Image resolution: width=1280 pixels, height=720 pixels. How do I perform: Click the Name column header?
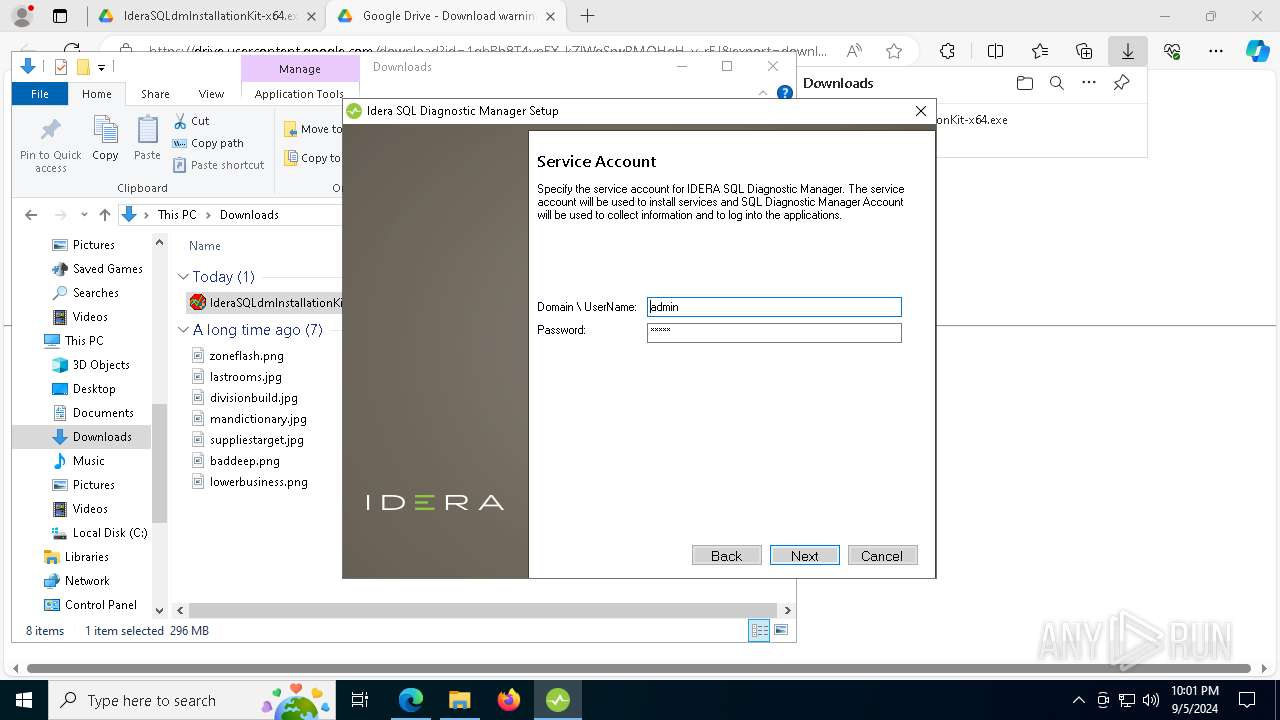[205, 246]
